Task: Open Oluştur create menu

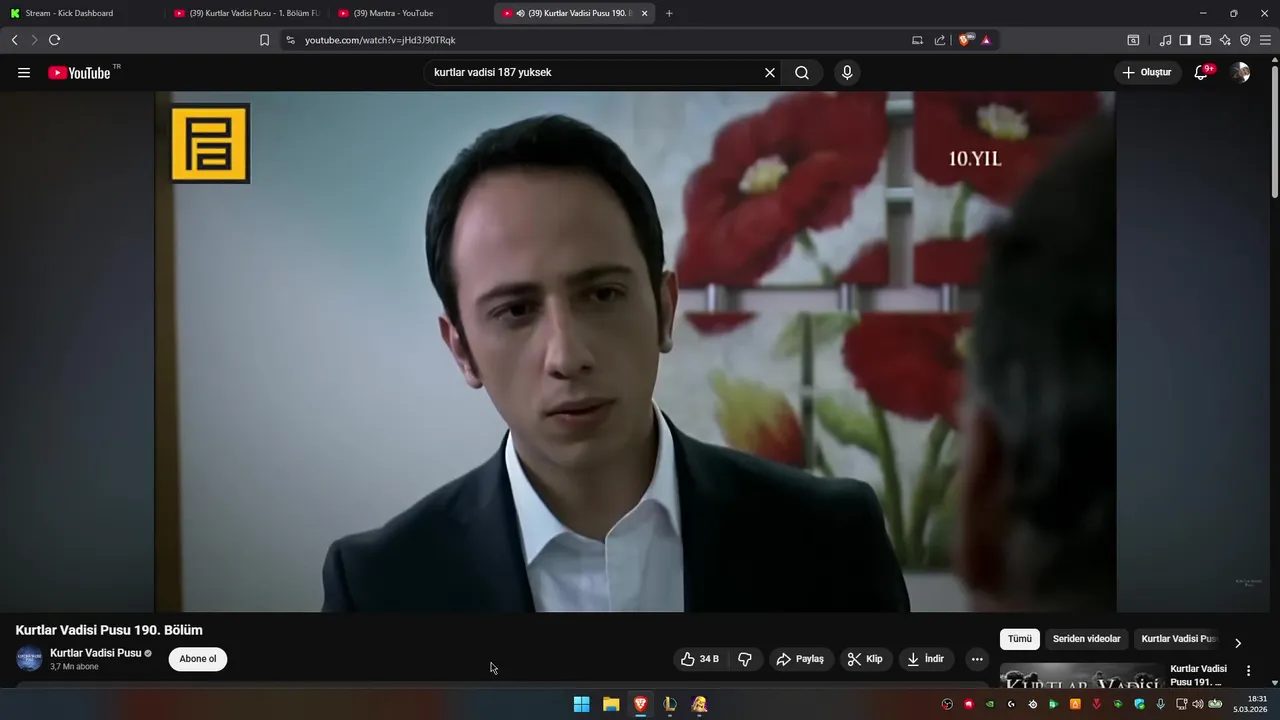Action: pos(1148,73)
